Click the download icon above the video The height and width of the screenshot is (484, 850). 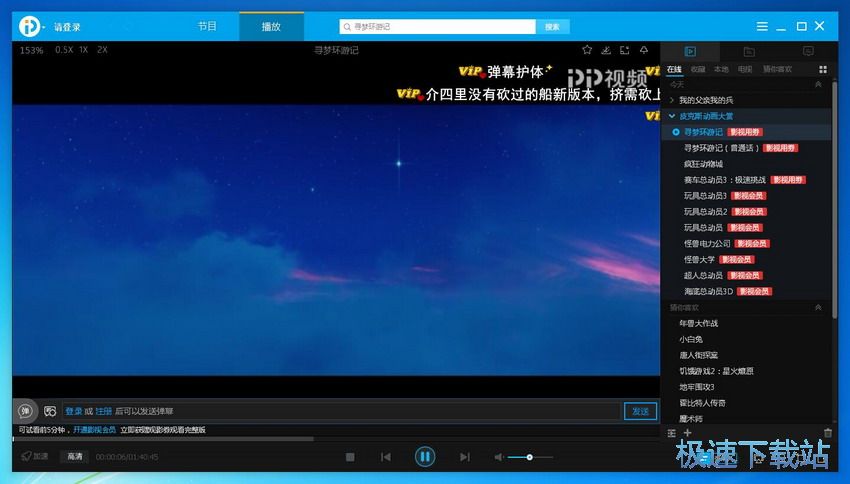[606, 50]
